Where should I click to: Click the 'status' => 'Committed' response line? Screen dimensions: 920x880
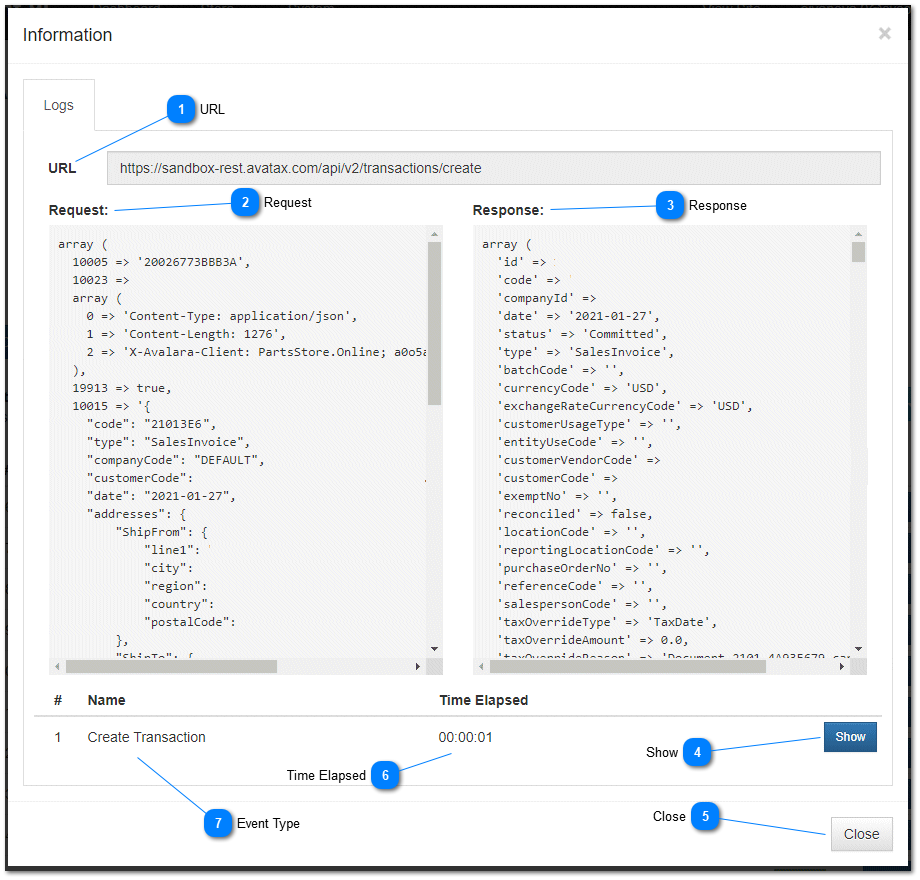click(x=582, y=334)
